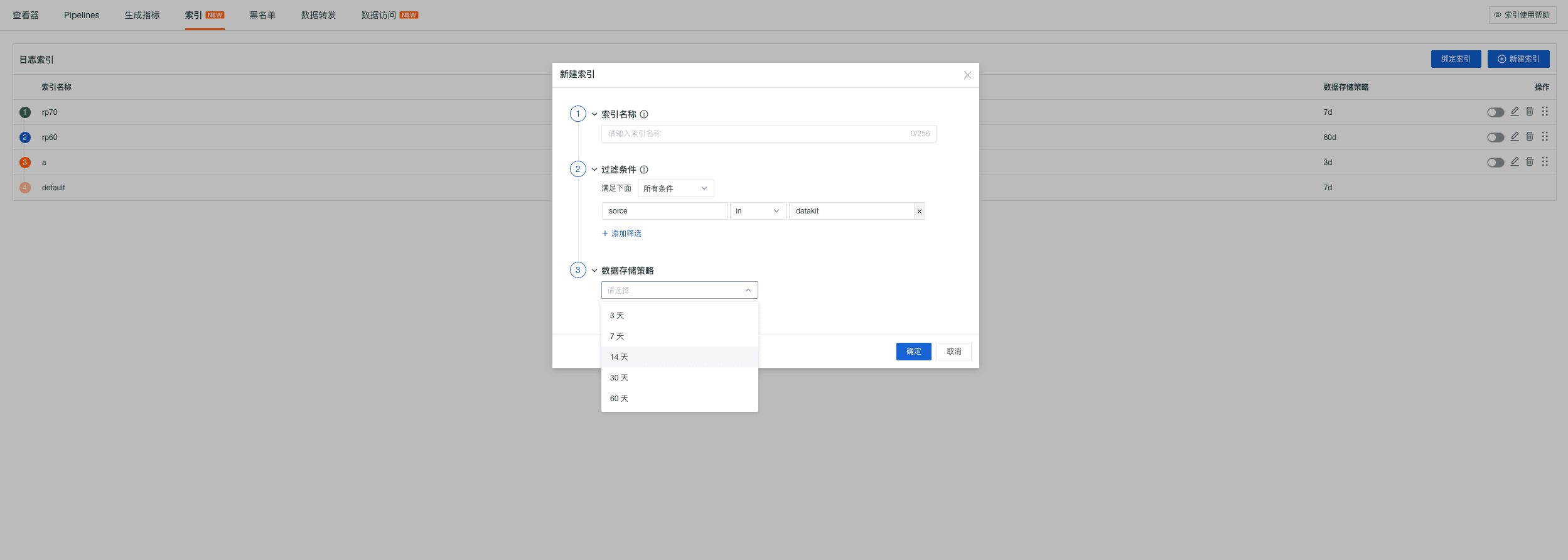Click the 数据存储策略 column header
This screenshot has width=1568, height=560.
(1346, 87)
